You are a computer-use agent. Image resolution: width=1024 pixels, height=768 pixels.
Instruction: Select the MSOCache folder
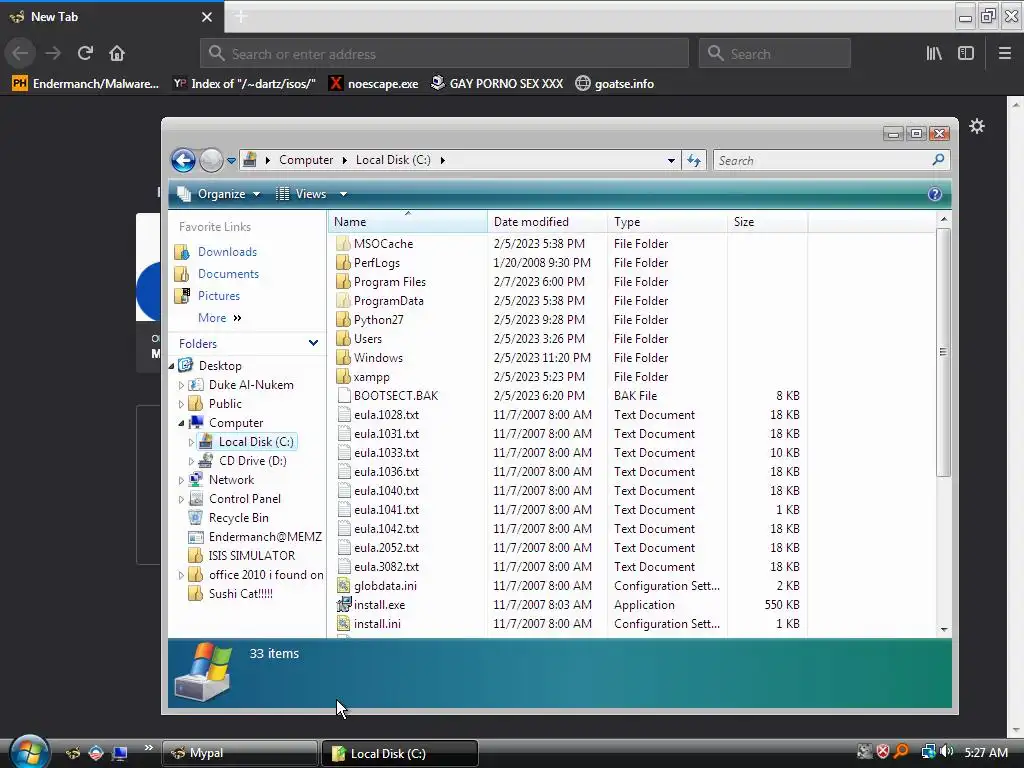click(383, 244)
